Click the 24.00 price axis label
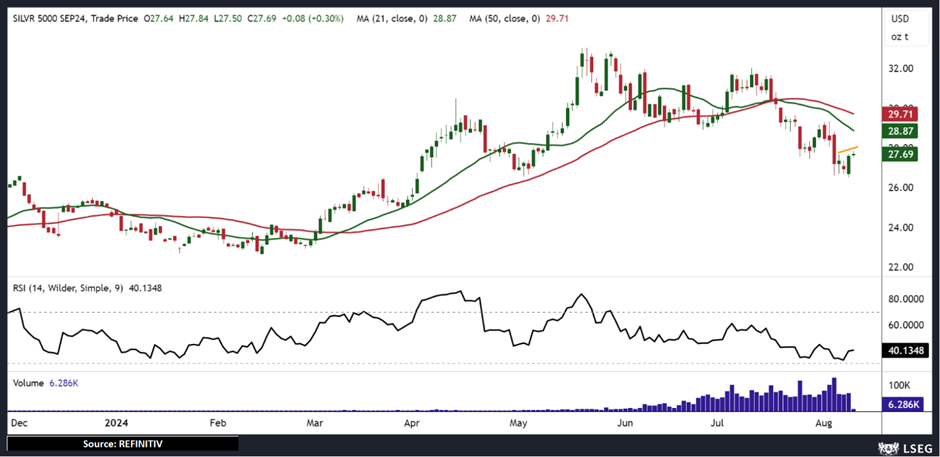The image size is (940, 457). [x=903, y=227]
